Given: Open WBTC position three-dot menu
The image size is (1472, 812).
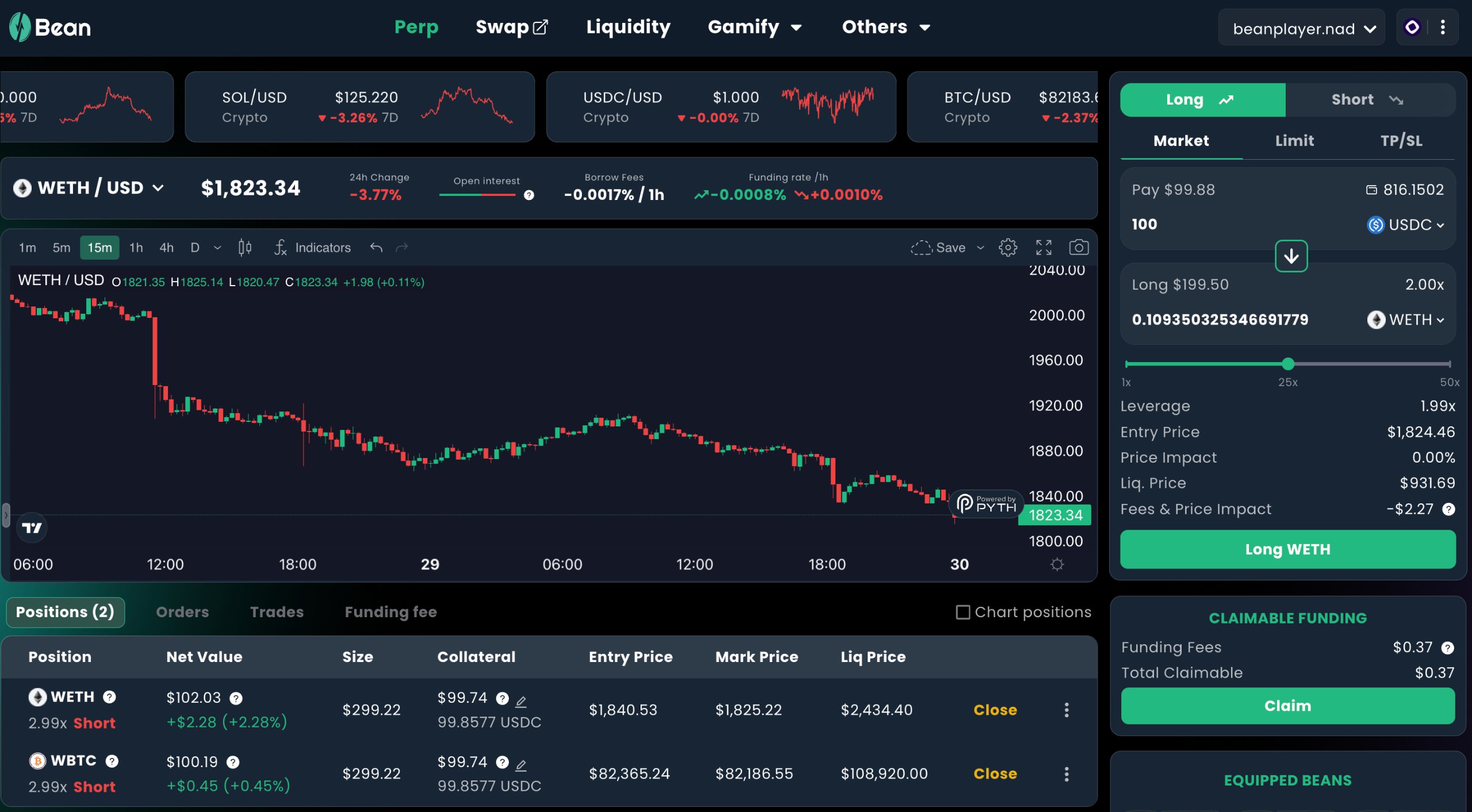Looking at the screenshot, I should click(1066, 774).
